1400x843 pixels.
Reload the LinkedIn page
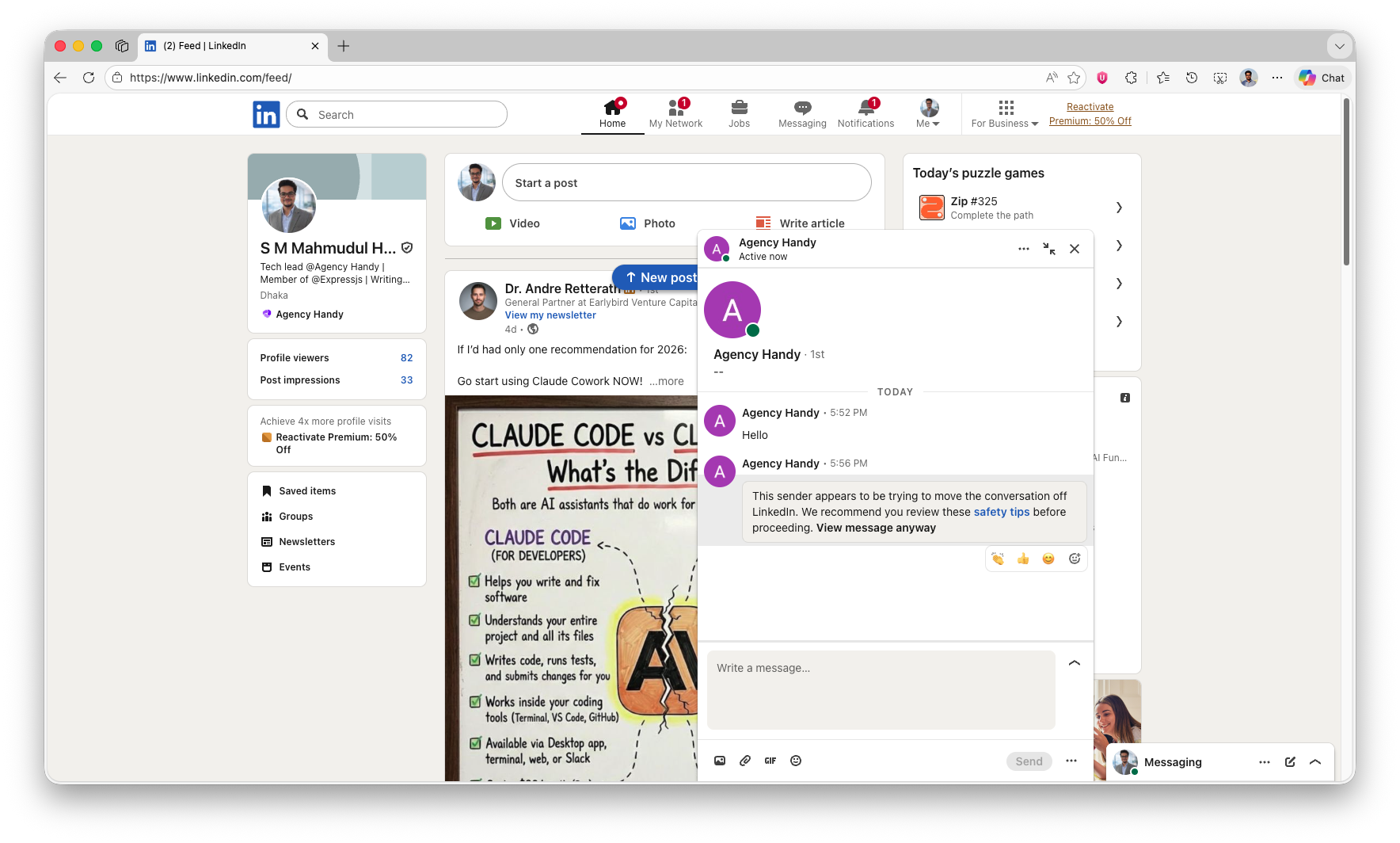pos(89,78)
